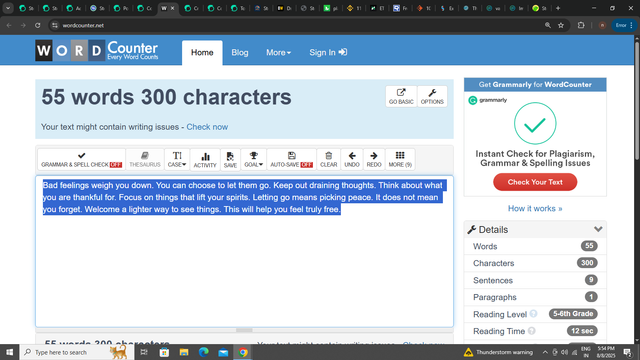This screenshot has height=360, width=640.
Task: Open File Explorer from taskbar
Action: click(184, 352)
